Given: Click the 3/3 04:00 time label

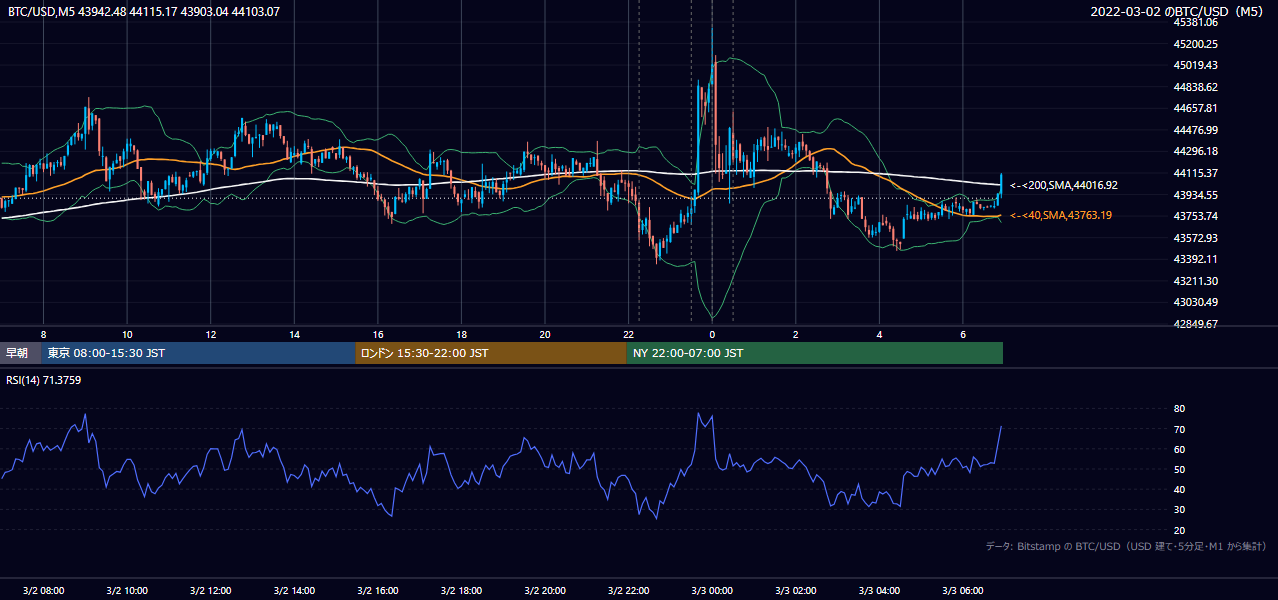Looking at the screenshot, I should (879, 590).
